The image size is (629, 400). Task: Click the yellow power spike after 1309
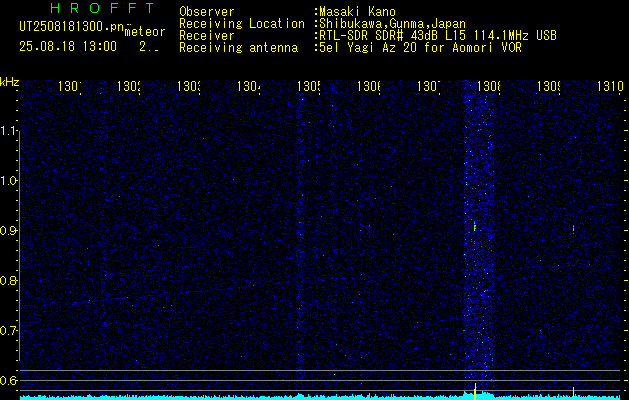click(573, 393)
